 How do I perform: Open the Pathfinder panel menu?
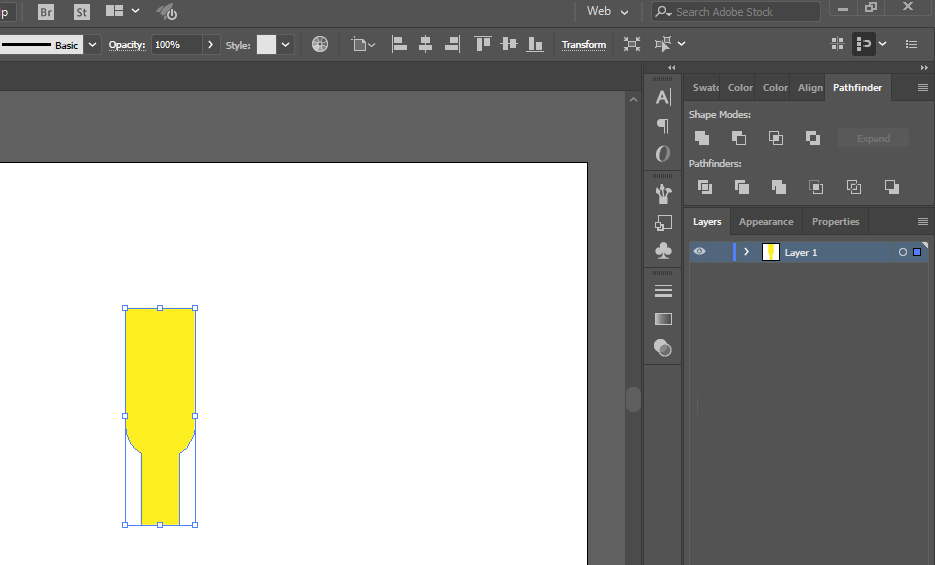tap(922, 88)
